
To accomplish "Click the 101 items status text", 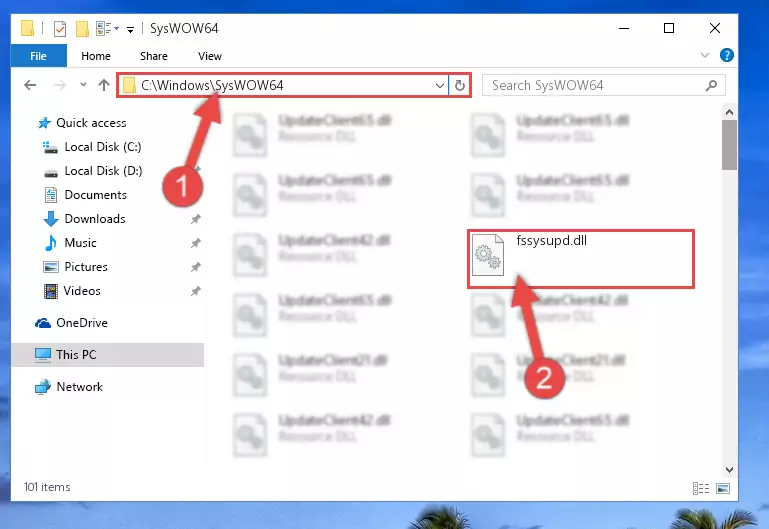I will (47, 487).
